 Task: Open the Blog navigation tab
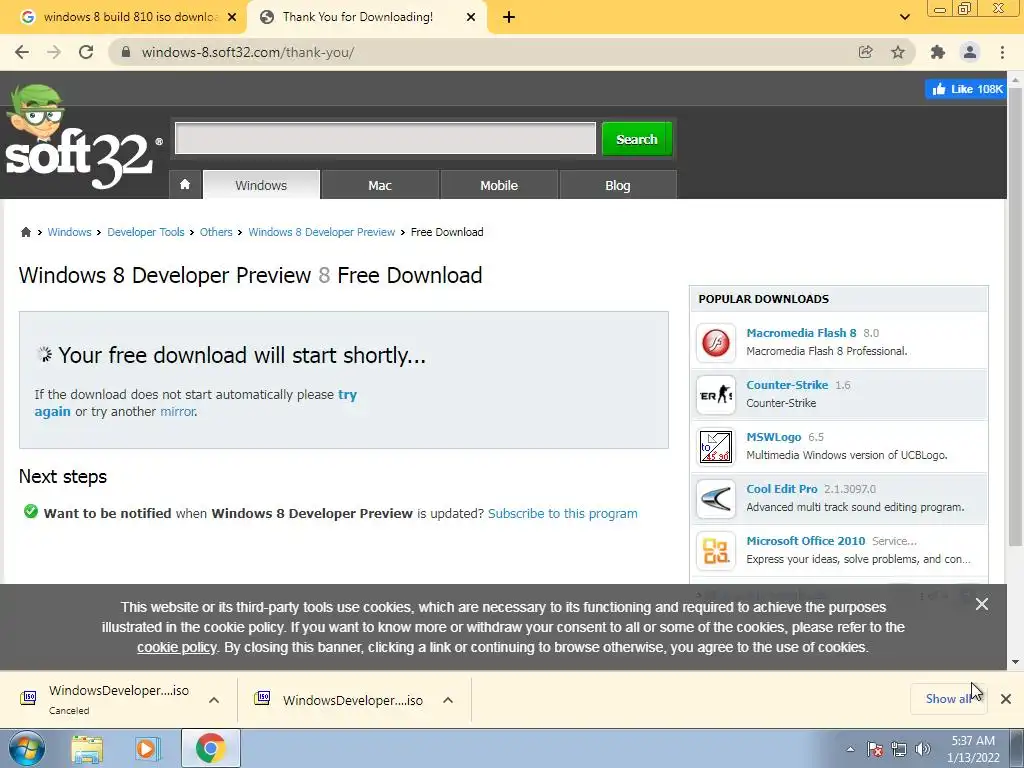pos(618,185)
